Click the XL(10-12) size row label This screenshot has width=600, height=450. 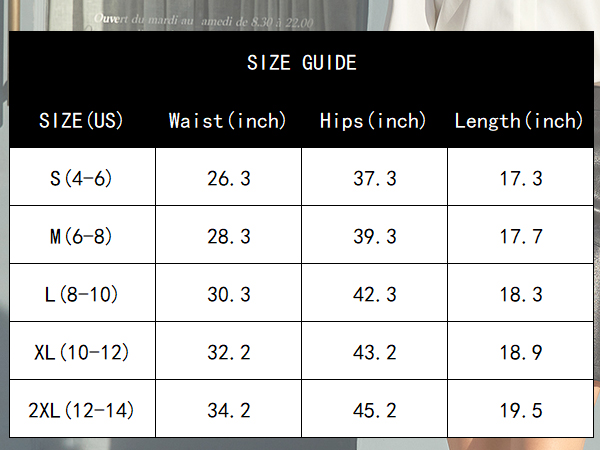coord(81,352)
